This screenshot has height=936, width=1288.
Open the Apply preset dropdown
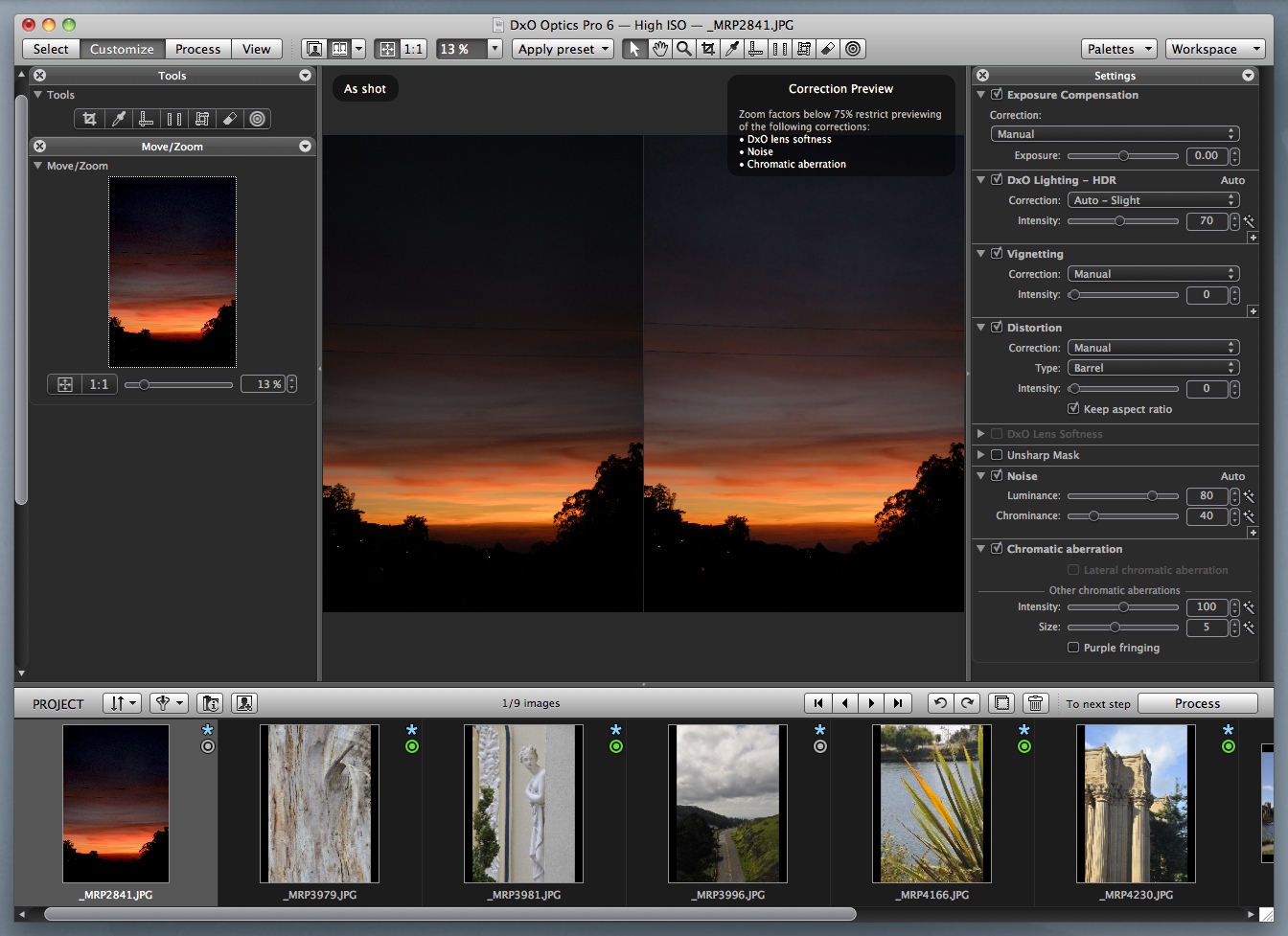point(563,49)
